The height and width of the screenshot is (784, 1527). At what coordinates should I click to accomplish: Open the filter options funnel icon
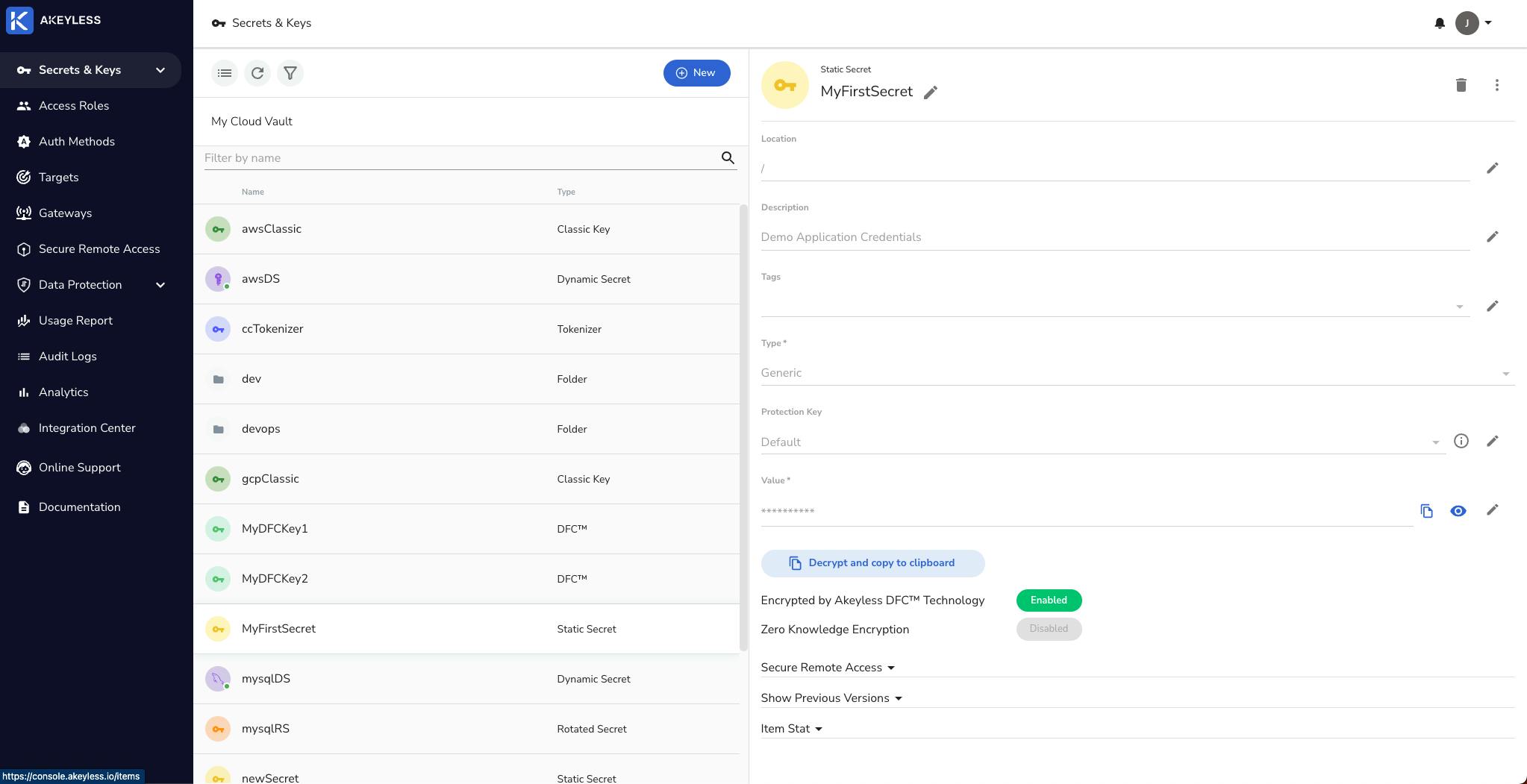(290, 73)
